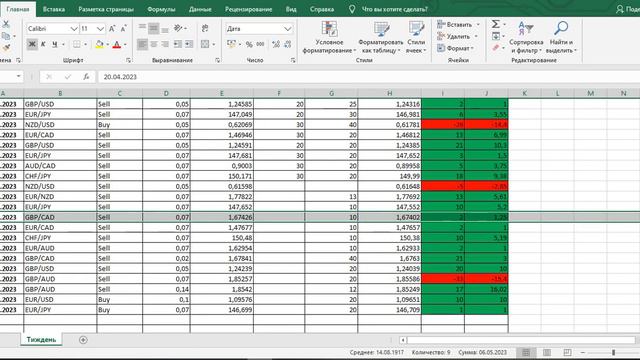Toggle bold Ж formatting
640x360 pixels.
32,44
